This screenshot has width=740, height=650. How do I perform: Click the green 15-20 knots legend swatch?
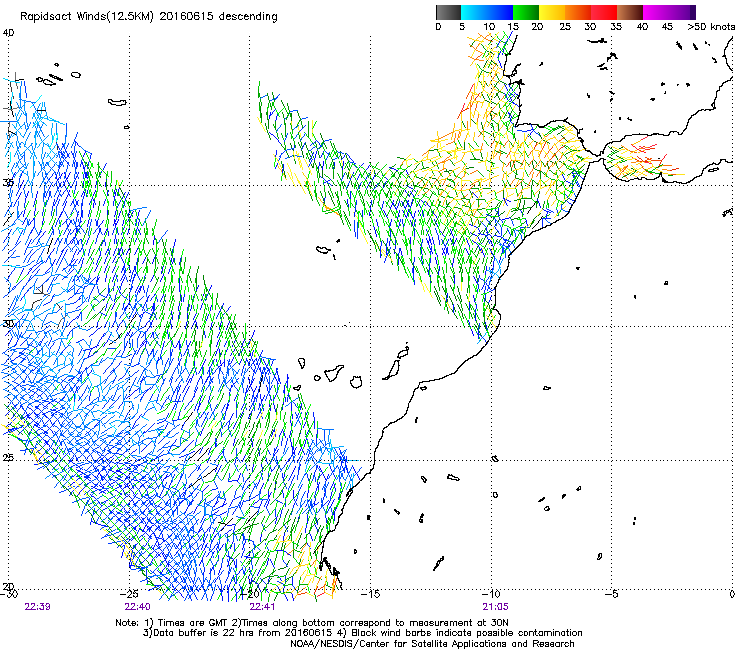[x=526, y=12]
